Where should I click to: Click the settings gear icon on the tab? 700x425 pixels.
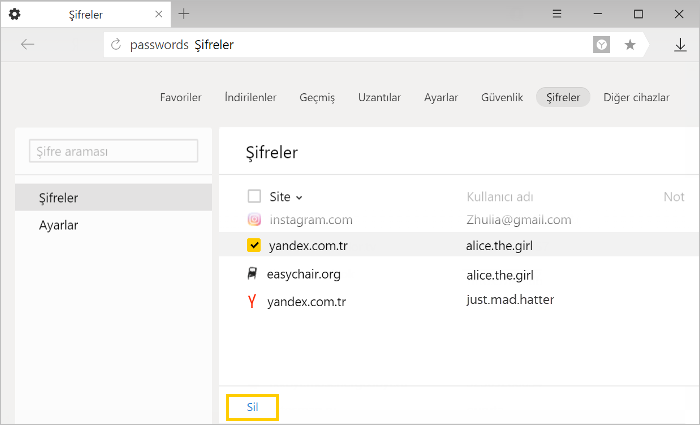click(14, 14)
